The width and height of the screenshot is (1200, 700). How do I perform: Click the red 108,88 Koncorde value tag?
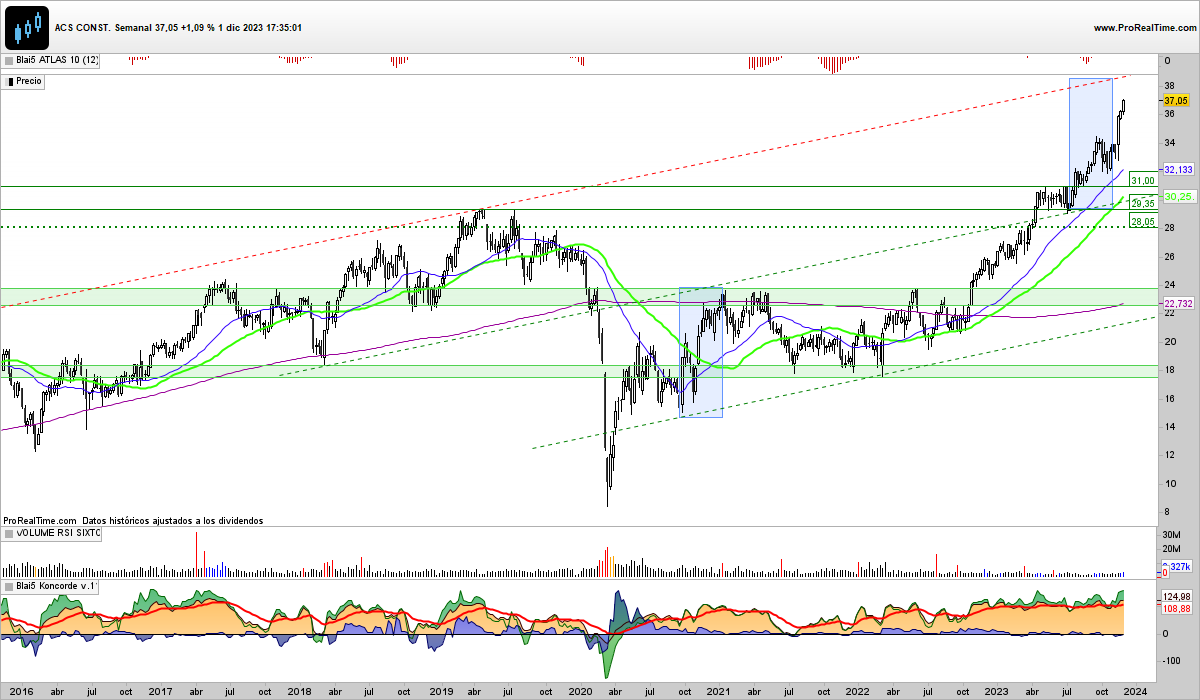click(1175, 607)
